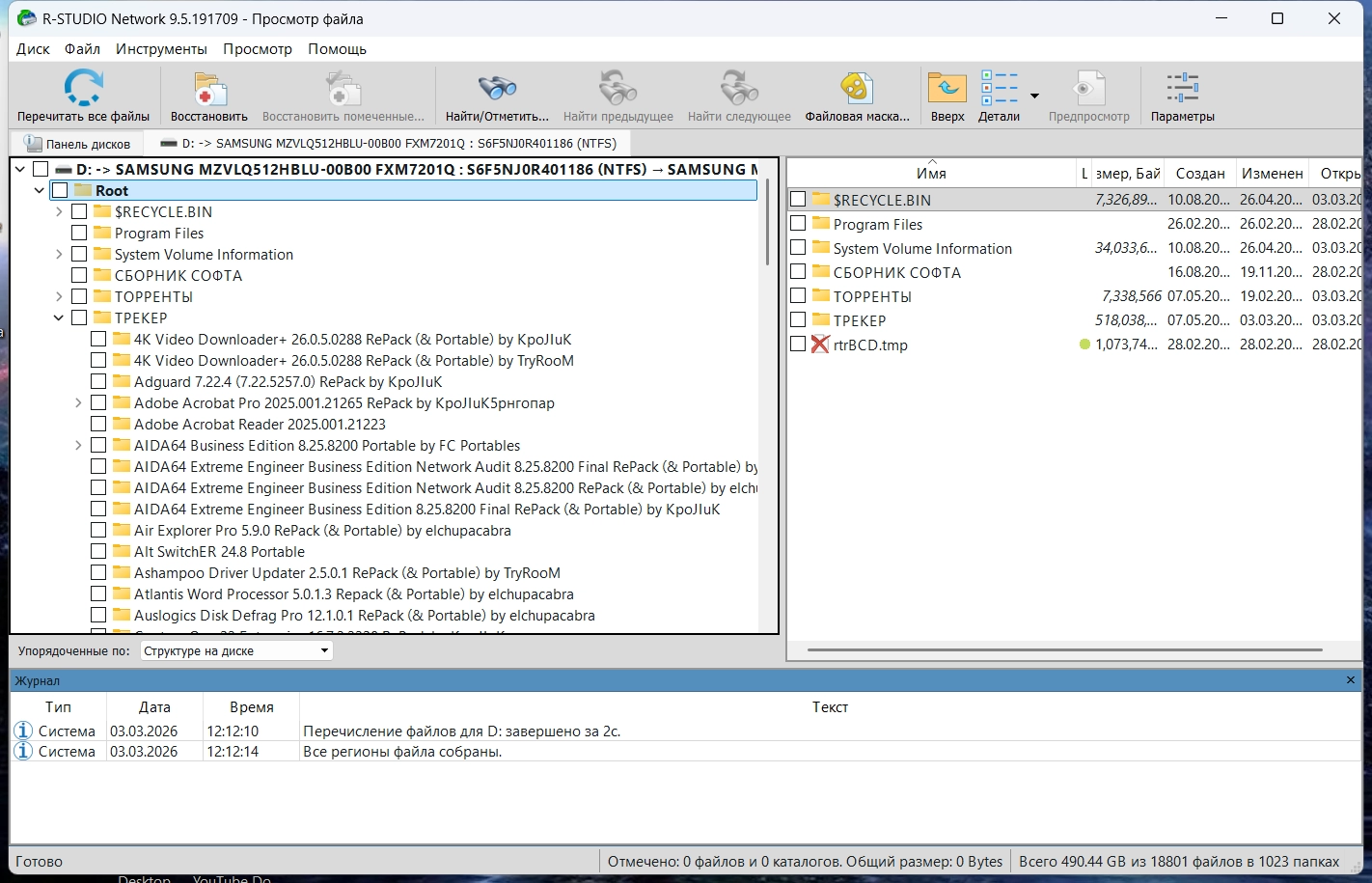Sort file list by Имя column header
This screenshot has width=1372, height=883.
931,173
